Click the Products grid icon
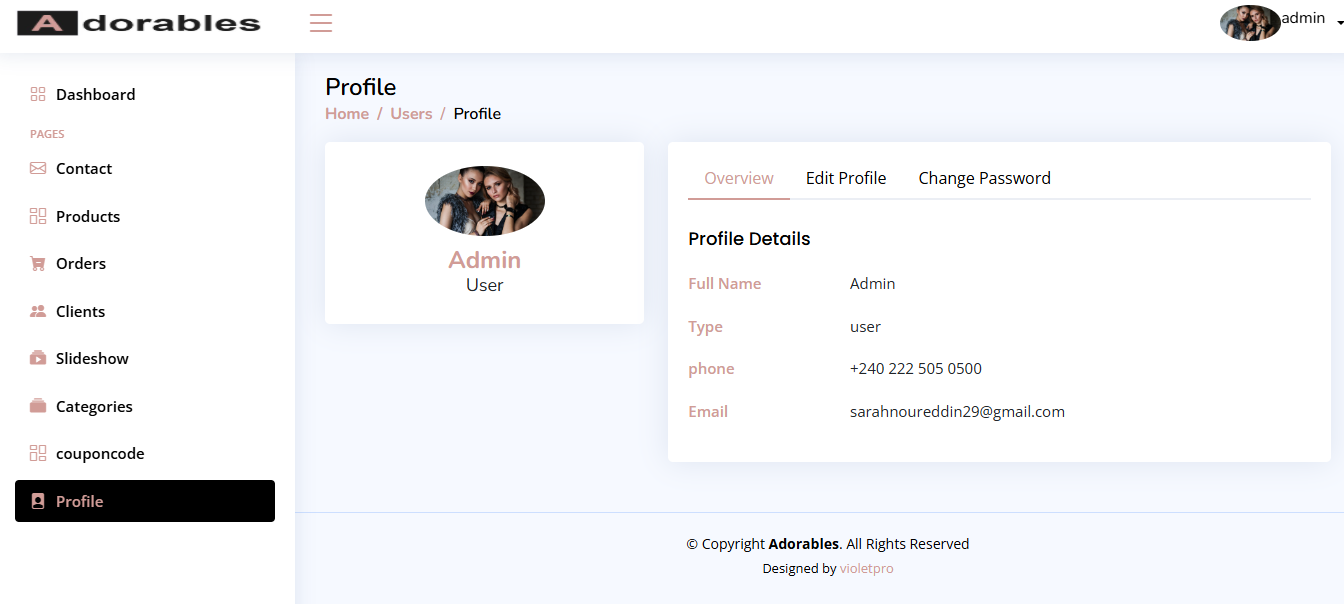Image resolution: width=1344 pixels, height=604 pixels. (x=38, y=216)
